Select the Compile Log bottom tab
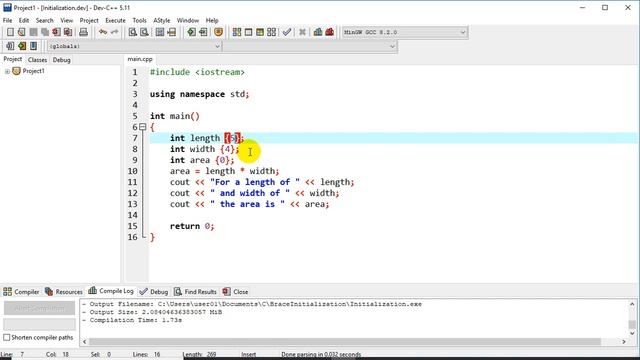 tap(111, 291)
